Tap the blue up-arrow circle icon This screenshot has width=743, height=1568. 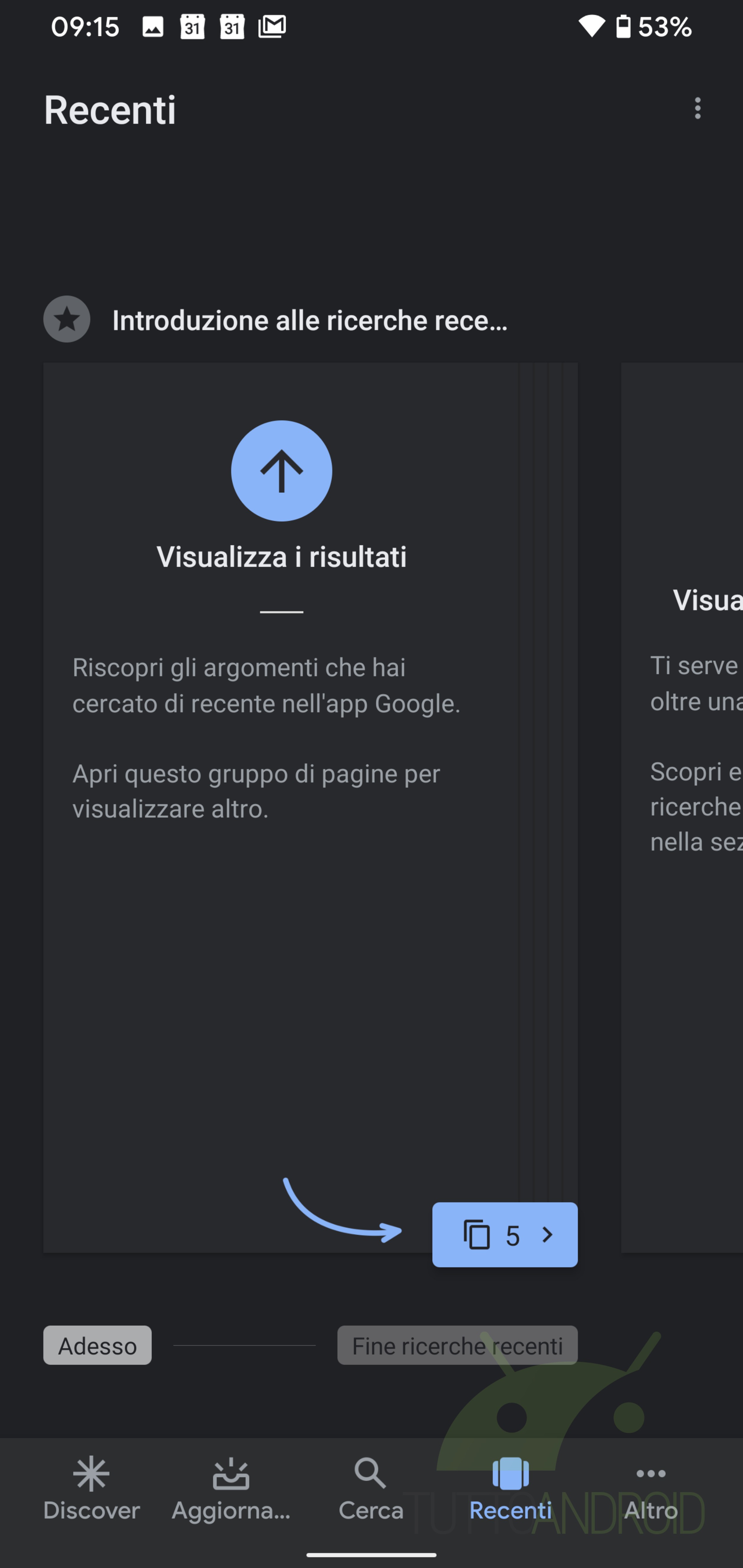click(281, 470)
